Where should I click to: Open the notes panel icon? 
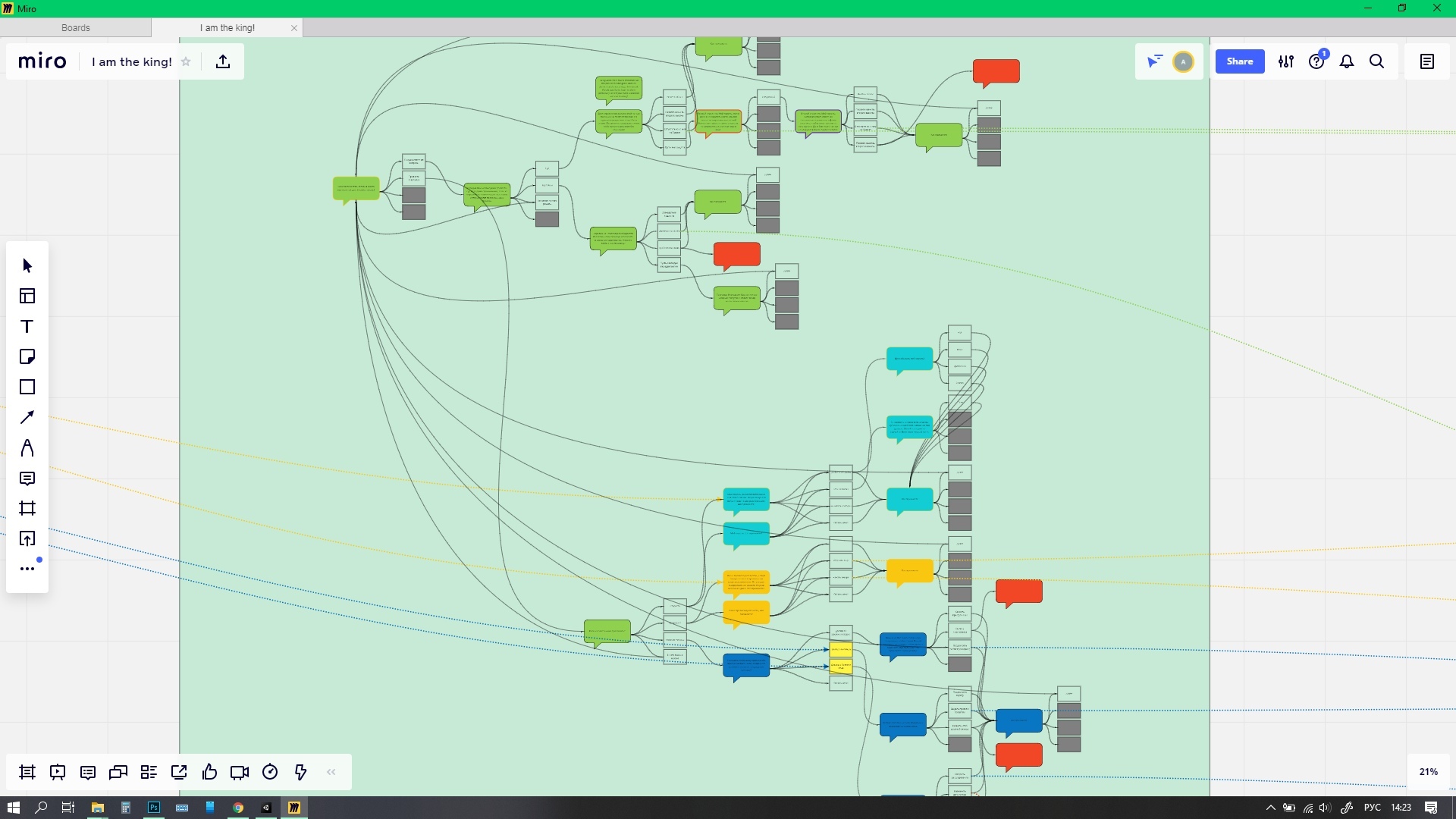pyautogui.click(x=1427, y=61)
